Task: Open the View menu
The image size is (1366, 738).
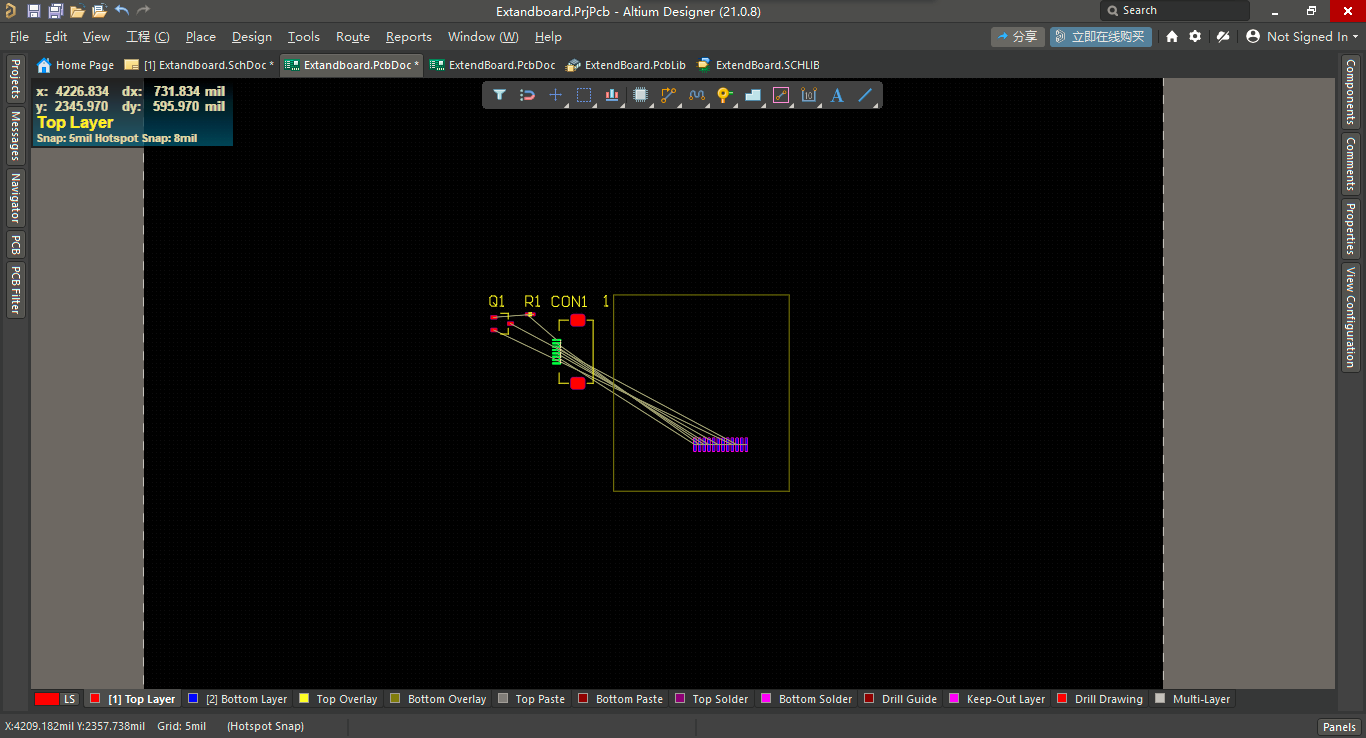Action: tap(96, 36)
